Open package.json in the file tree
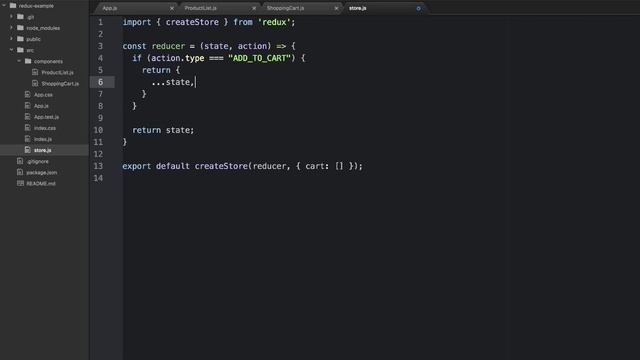640x360 pixels. point(42,172)
